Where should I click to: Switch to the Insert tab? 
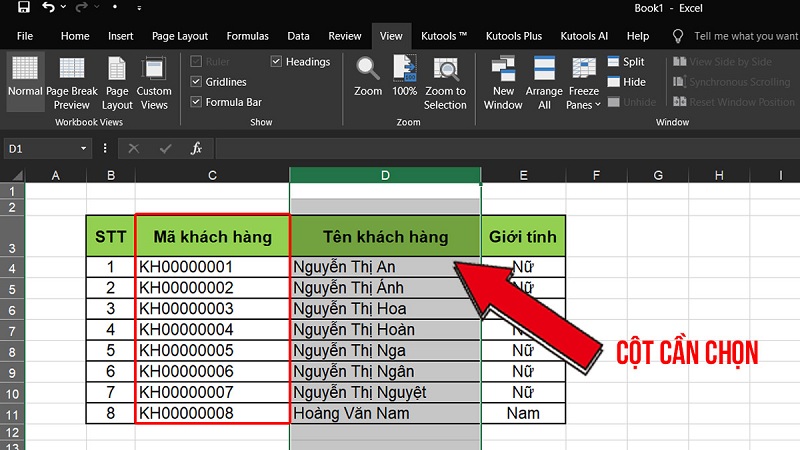point(120,36)
